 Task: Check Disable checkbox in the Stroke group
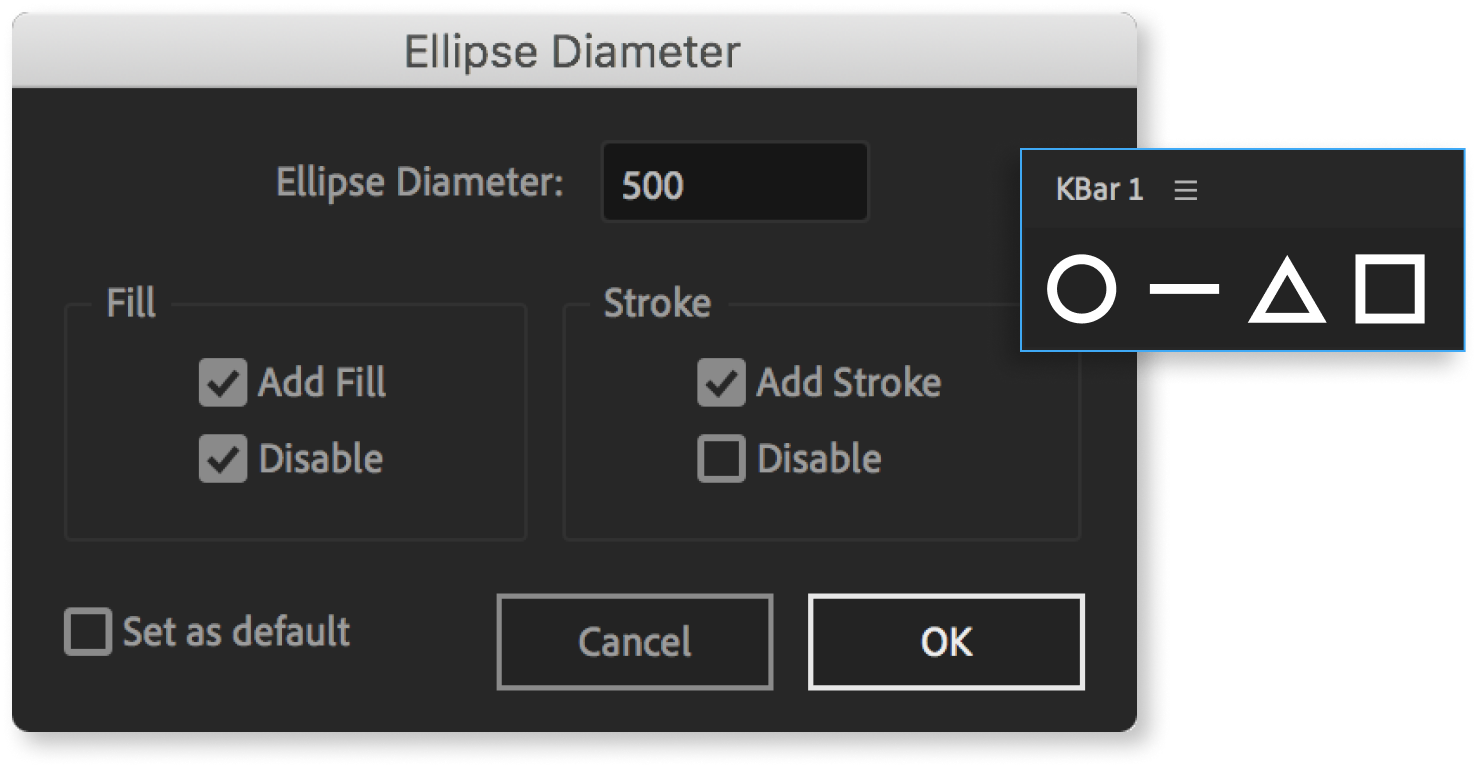(x=721, y=459)
